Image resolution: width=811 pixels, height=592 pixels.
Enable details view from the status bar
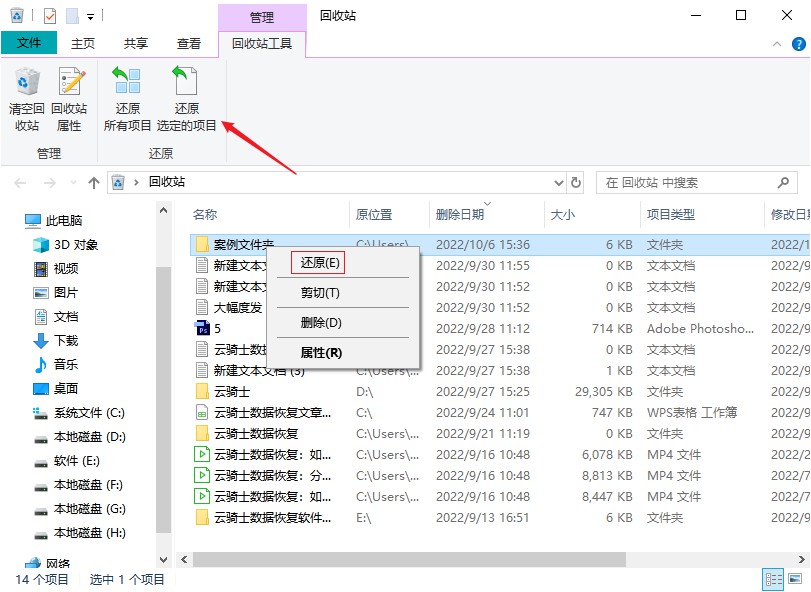[772, 578]
